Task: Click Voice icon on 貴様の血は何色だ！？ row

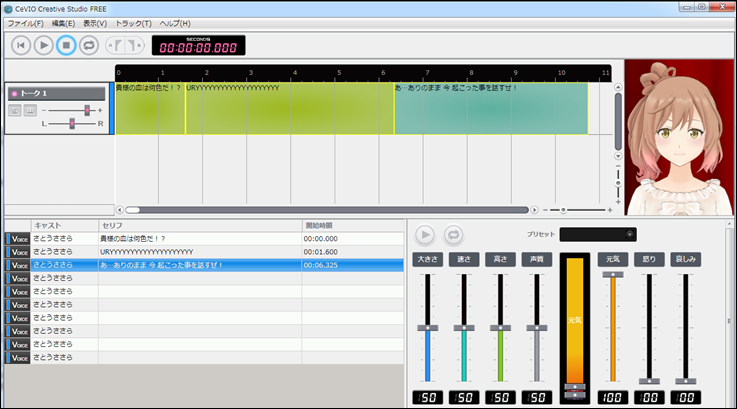Action: click(x=18, y=239)
